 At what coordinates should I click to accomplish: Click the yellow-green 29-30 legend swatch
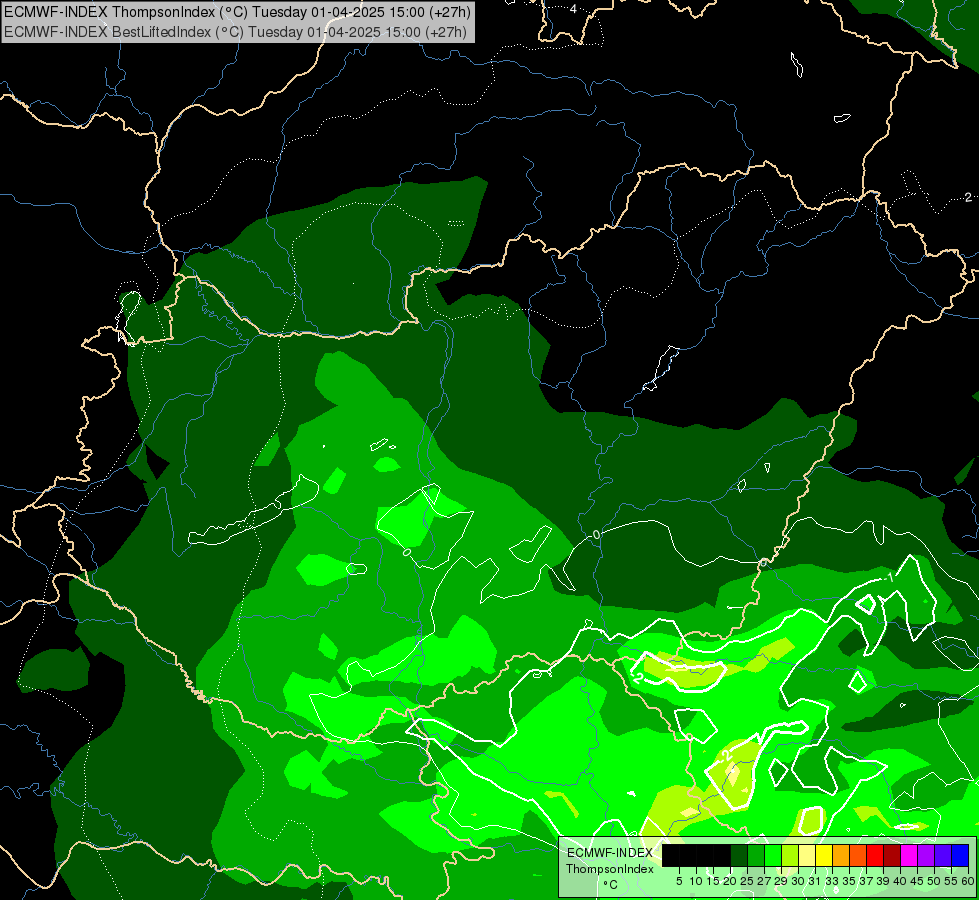(790, 855)
